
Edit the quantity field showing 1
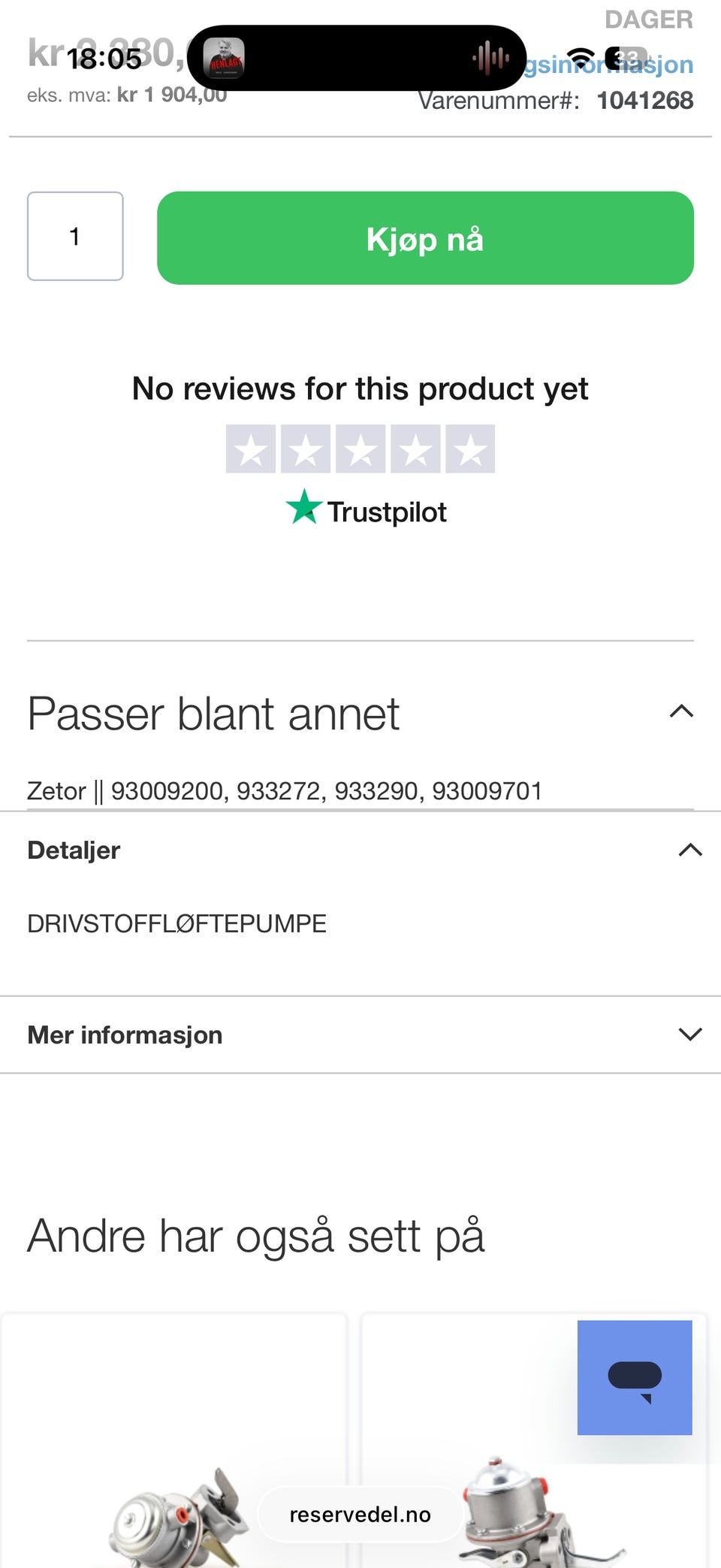75,236
